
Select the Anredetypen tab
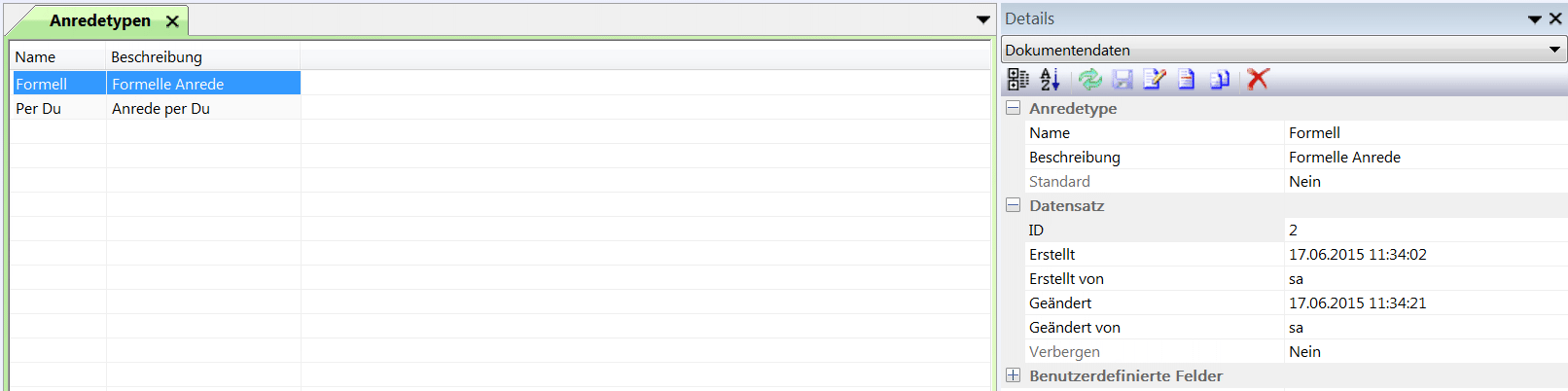99,20
